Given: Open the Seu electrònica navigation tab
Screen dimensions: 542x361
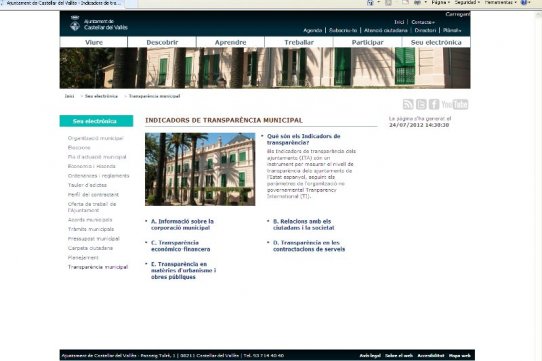Looking at the screenshot, I should pyautogui.click(x=436, y=42).
